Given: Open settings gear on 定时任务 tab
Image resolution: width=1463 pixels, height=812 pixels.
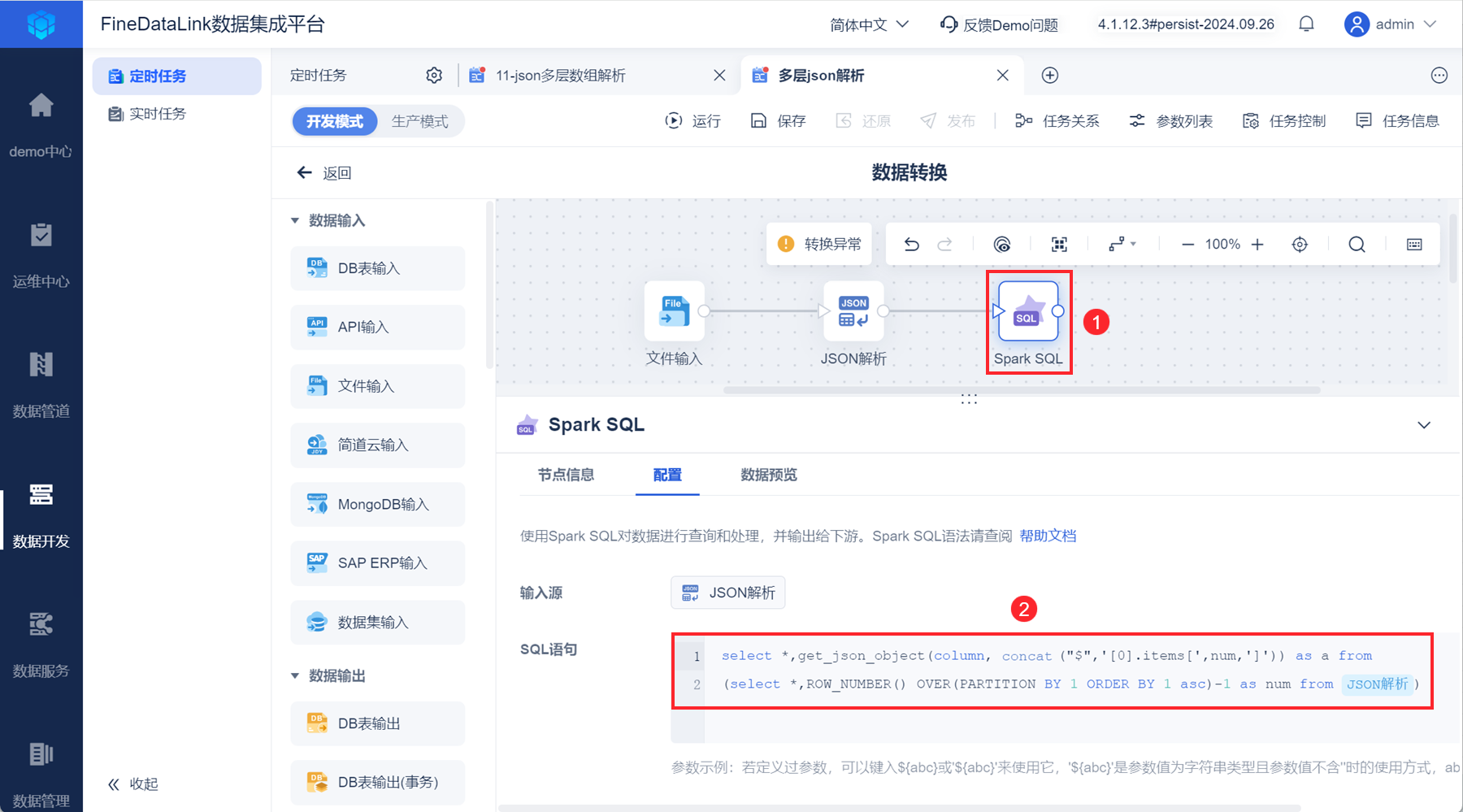Looking at the screenshot, I should coord(434,76).
